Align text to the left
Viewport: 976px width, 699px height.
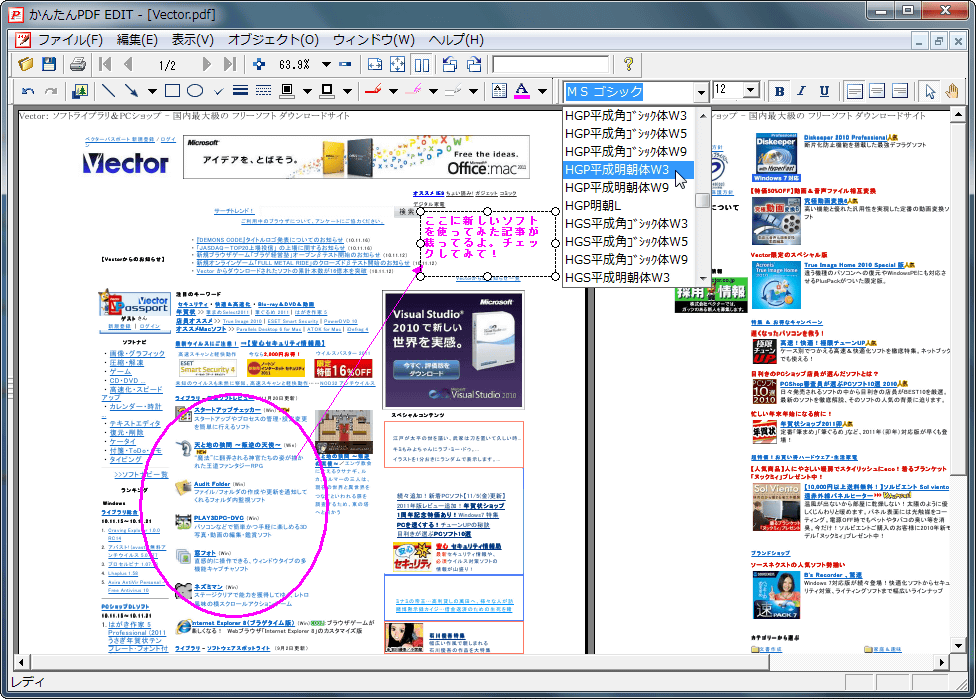855,91
